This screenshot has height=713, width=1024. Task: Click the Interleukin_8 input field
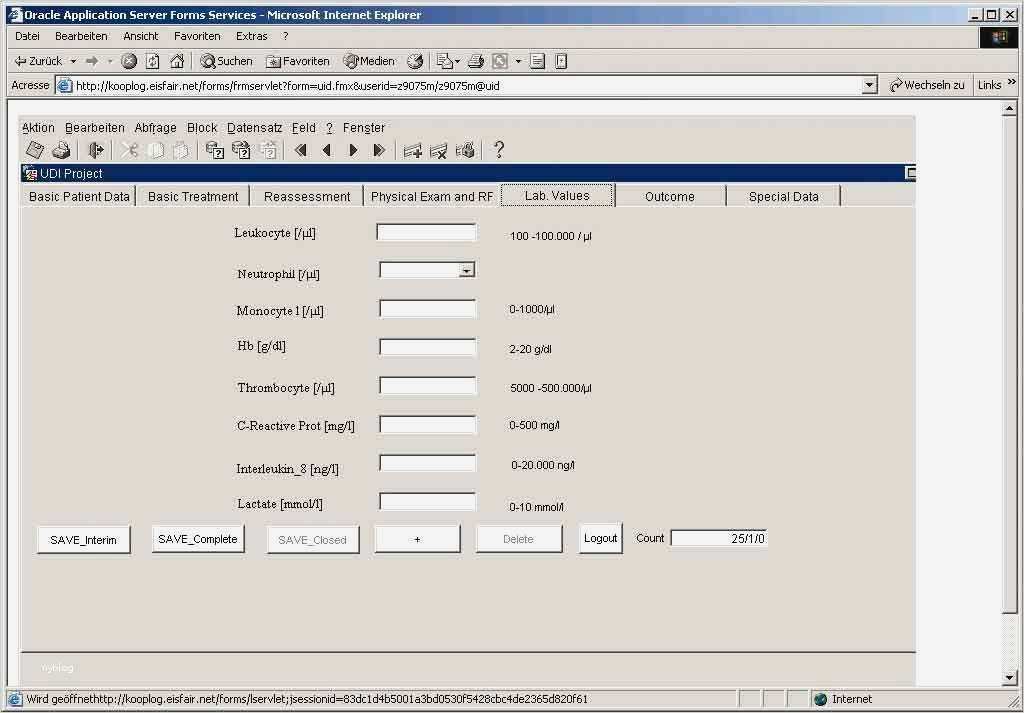[428, 463]
